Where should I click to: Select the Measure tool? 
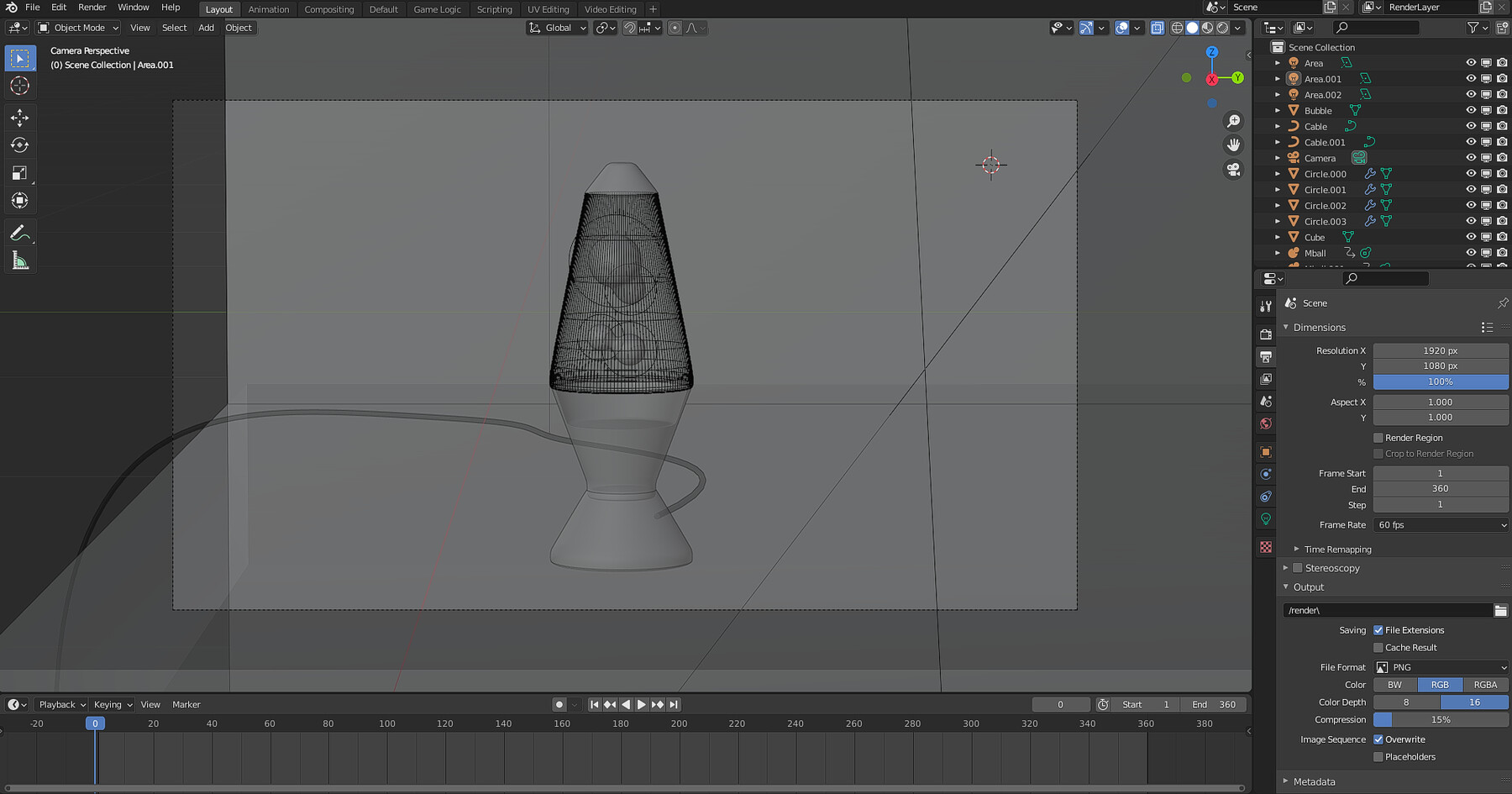coord(20,260)
